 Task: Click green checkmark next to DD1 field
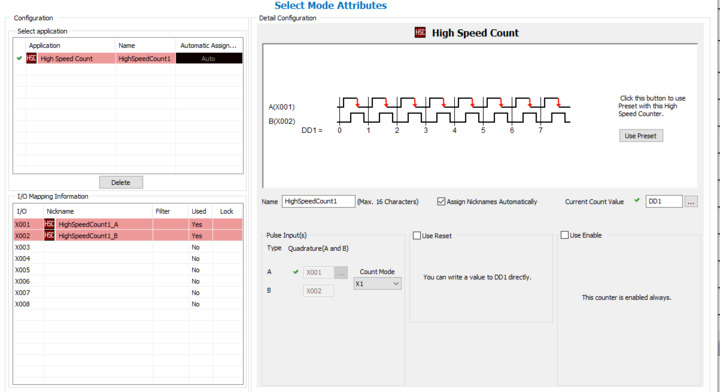click(x=637, y=201)
